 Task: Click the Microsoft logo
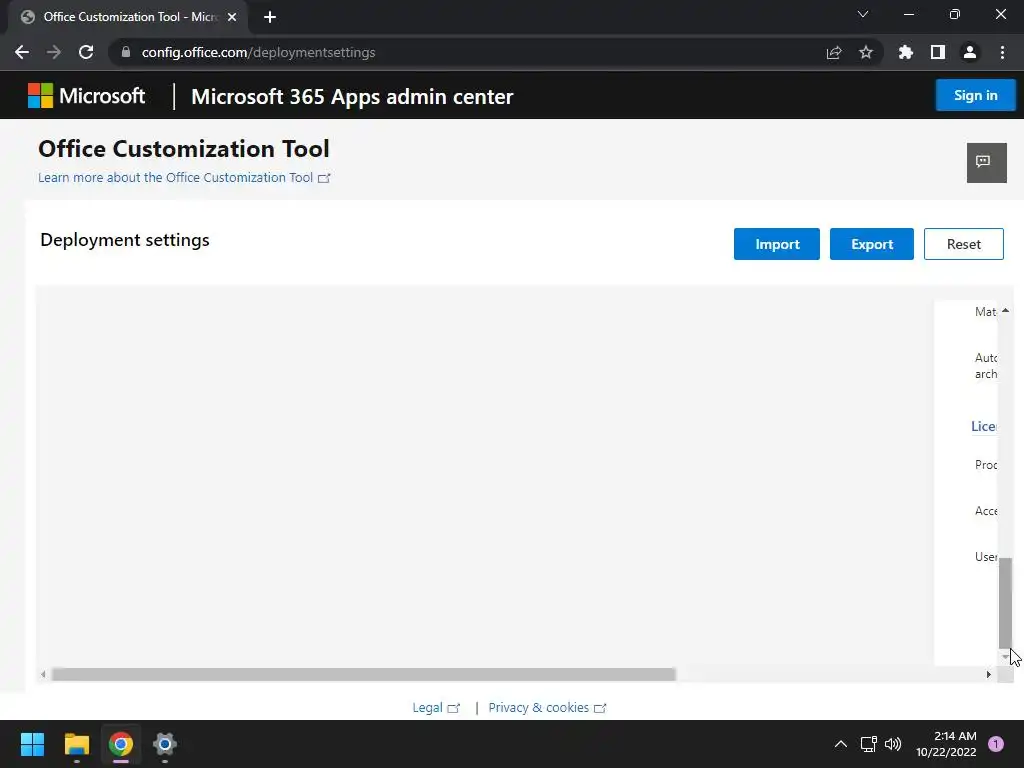tap(86, 96)
